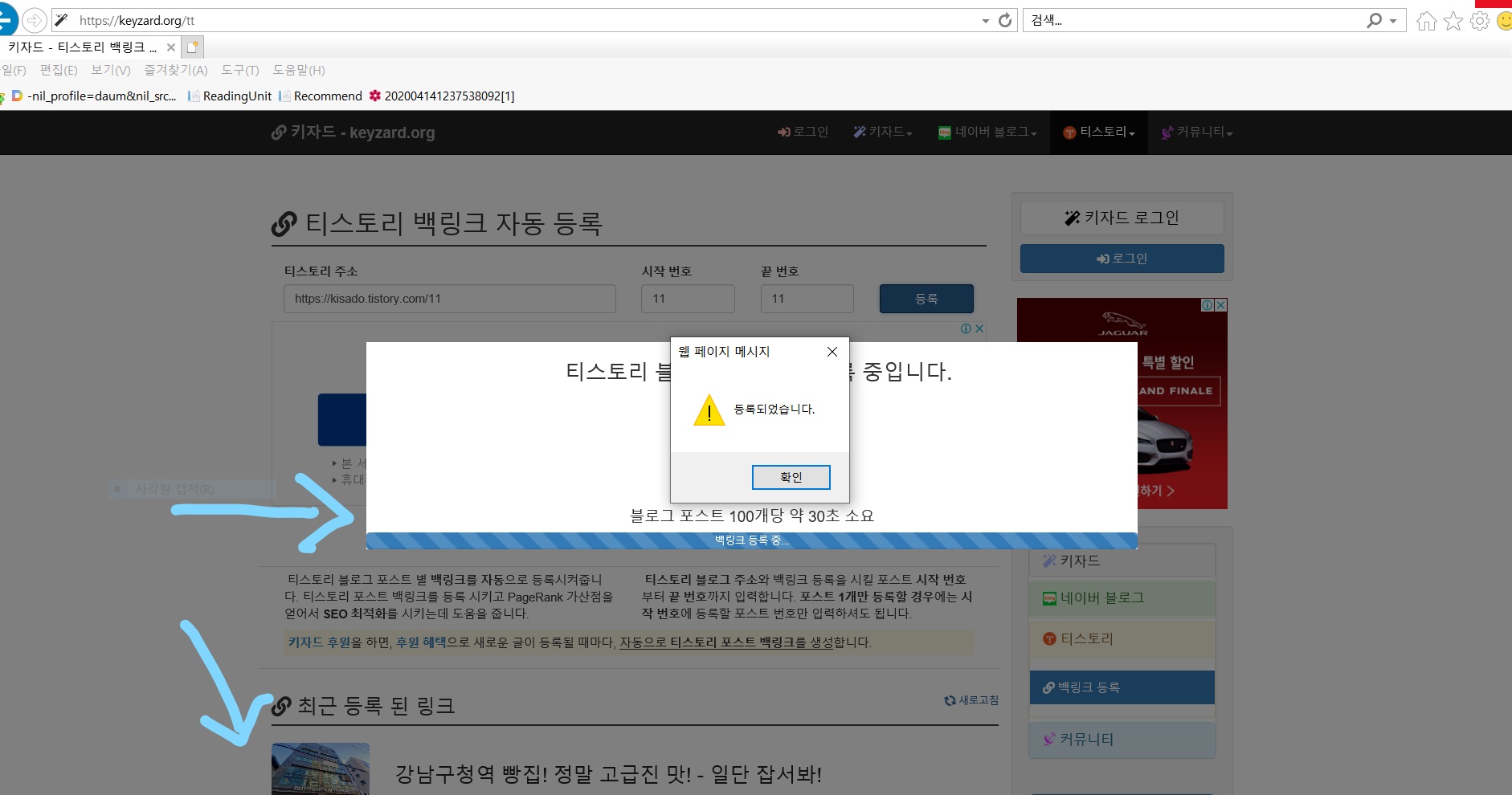Screen dimensions: 1512x795
Task: Refresh the page with the reload icon
Action: (x=1005, y=20)
